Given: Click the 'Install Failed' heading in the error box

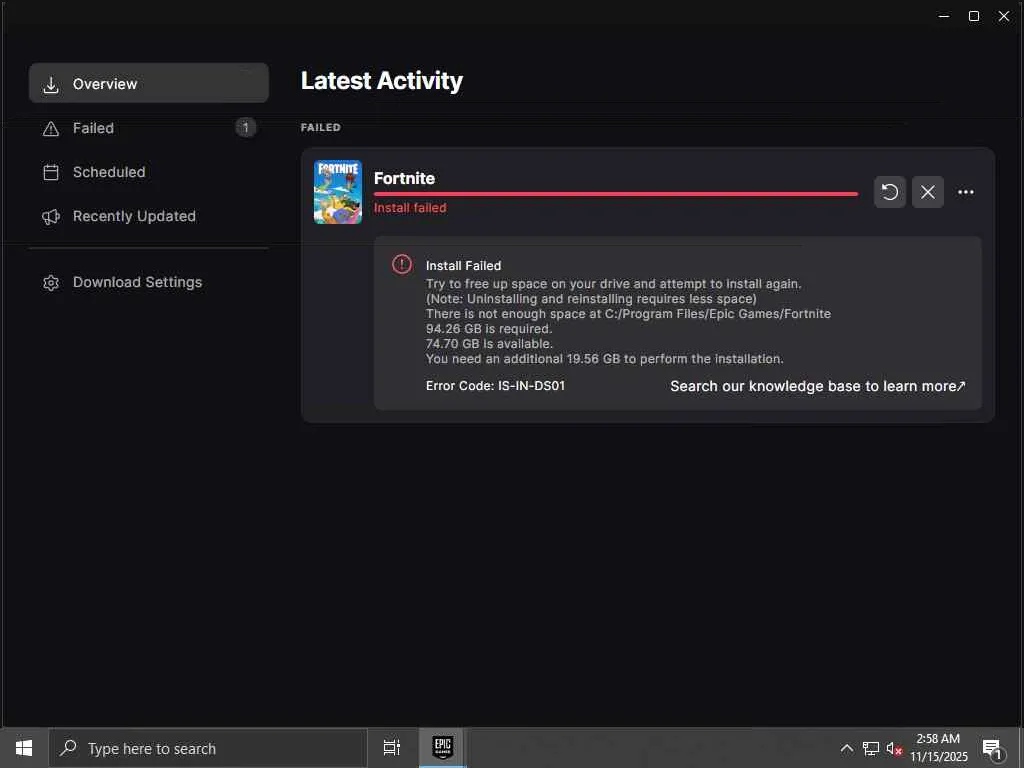Looking at the screenshot, I should 463,266.
